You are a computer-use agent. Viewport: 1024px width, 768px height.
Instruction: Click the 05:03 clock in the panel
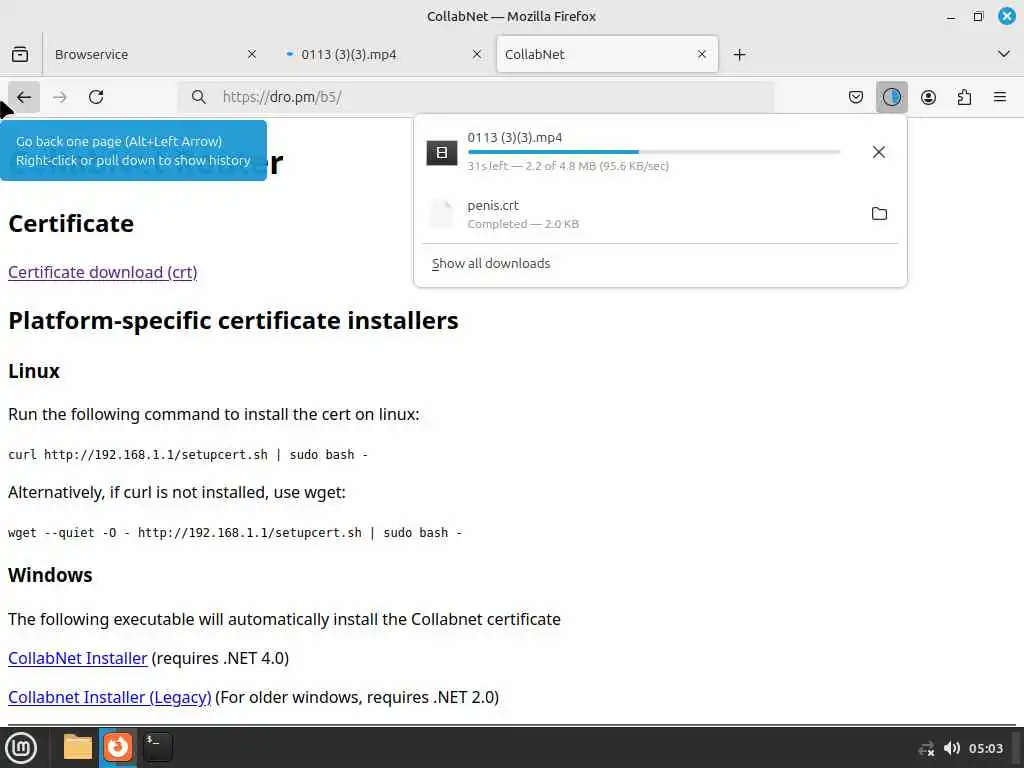tap(985, 749)
